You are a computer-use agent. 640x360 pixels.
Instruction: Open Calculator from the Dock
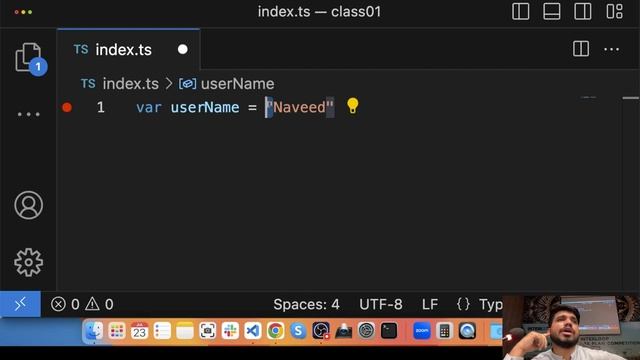point(444,331)
